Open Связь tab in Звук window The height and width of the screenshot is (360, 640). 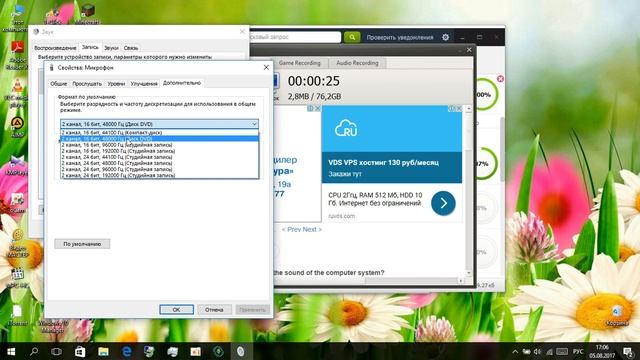pyautogui.click(x=131, y=48)
